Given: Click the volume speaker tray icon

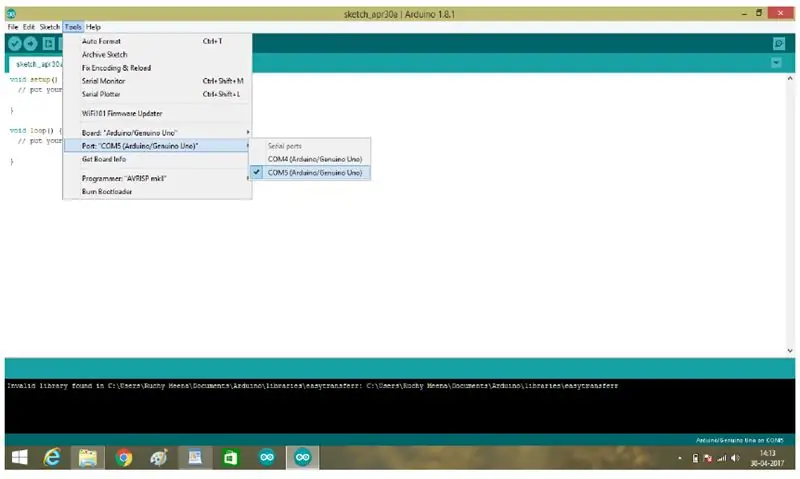Looking at the screenshot, I should (735, 458).
